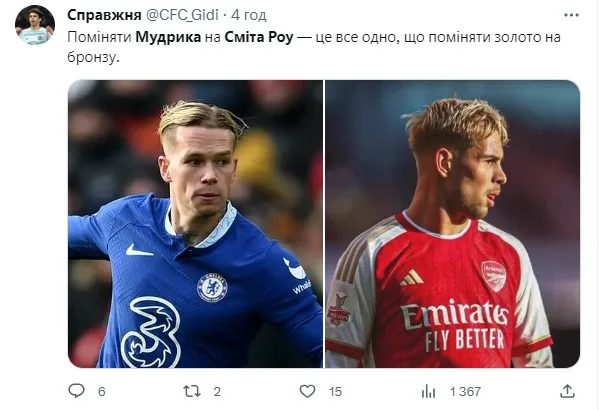
Task: Like the tweet with heart icon
Action: (x=307, y=391)
